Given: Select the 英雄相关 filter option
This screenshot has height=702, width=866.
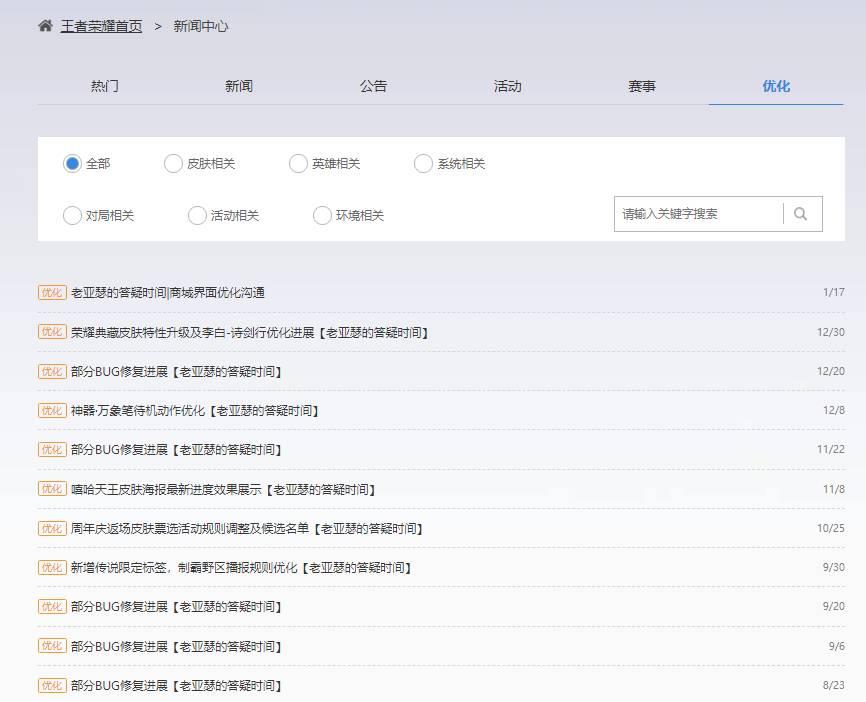Looking at the screenshot, I should [x=298, y=162].
